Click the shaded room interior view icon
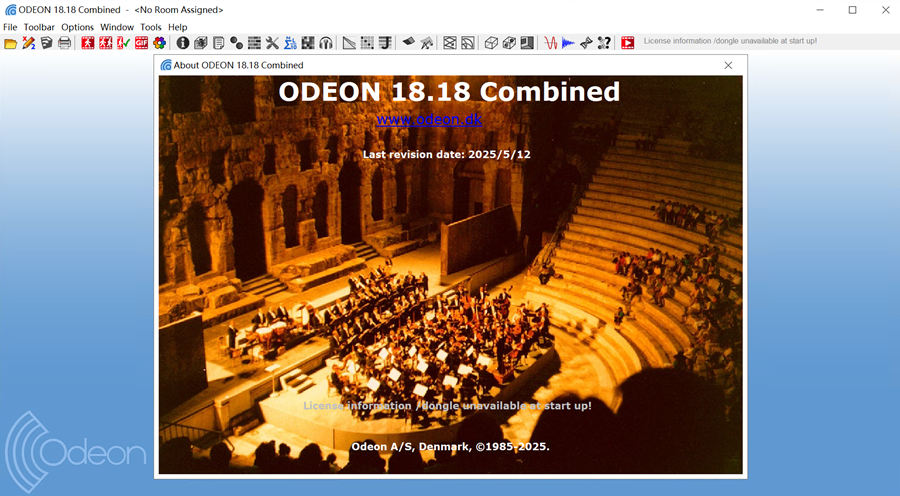This screenshot has width=900, height=496. pyautogui.click(x=527, y=42)
